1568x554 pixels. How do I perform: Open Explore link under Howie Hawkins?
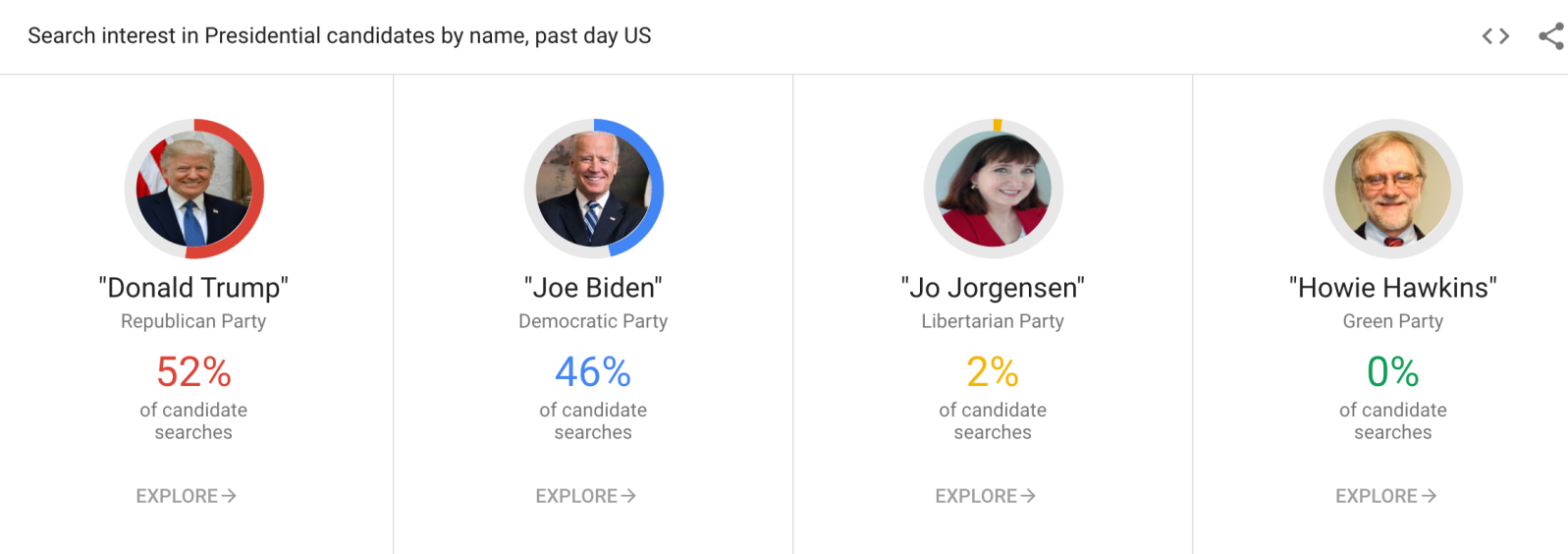point(1385,496)
